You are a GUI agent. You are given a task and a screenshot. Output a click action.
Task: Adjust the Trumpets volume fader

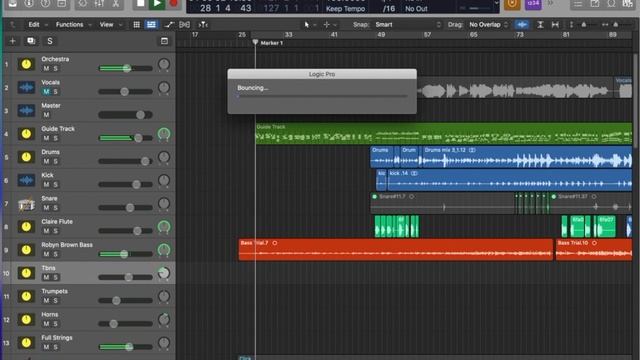(116, 300)
